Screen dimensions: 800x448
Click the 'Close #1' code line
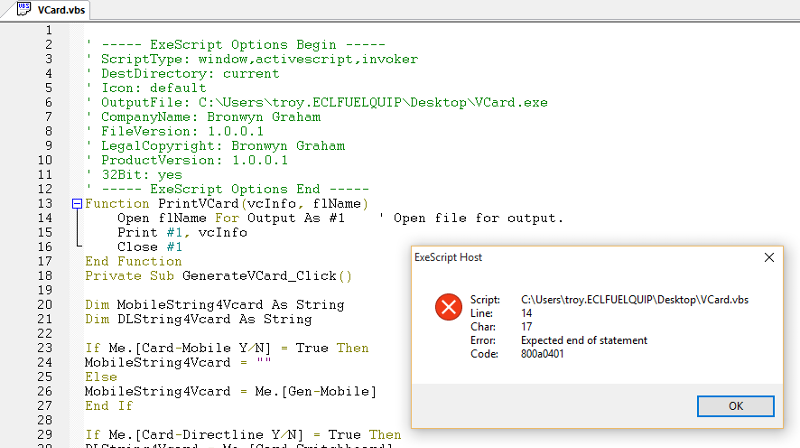[149, 247]
